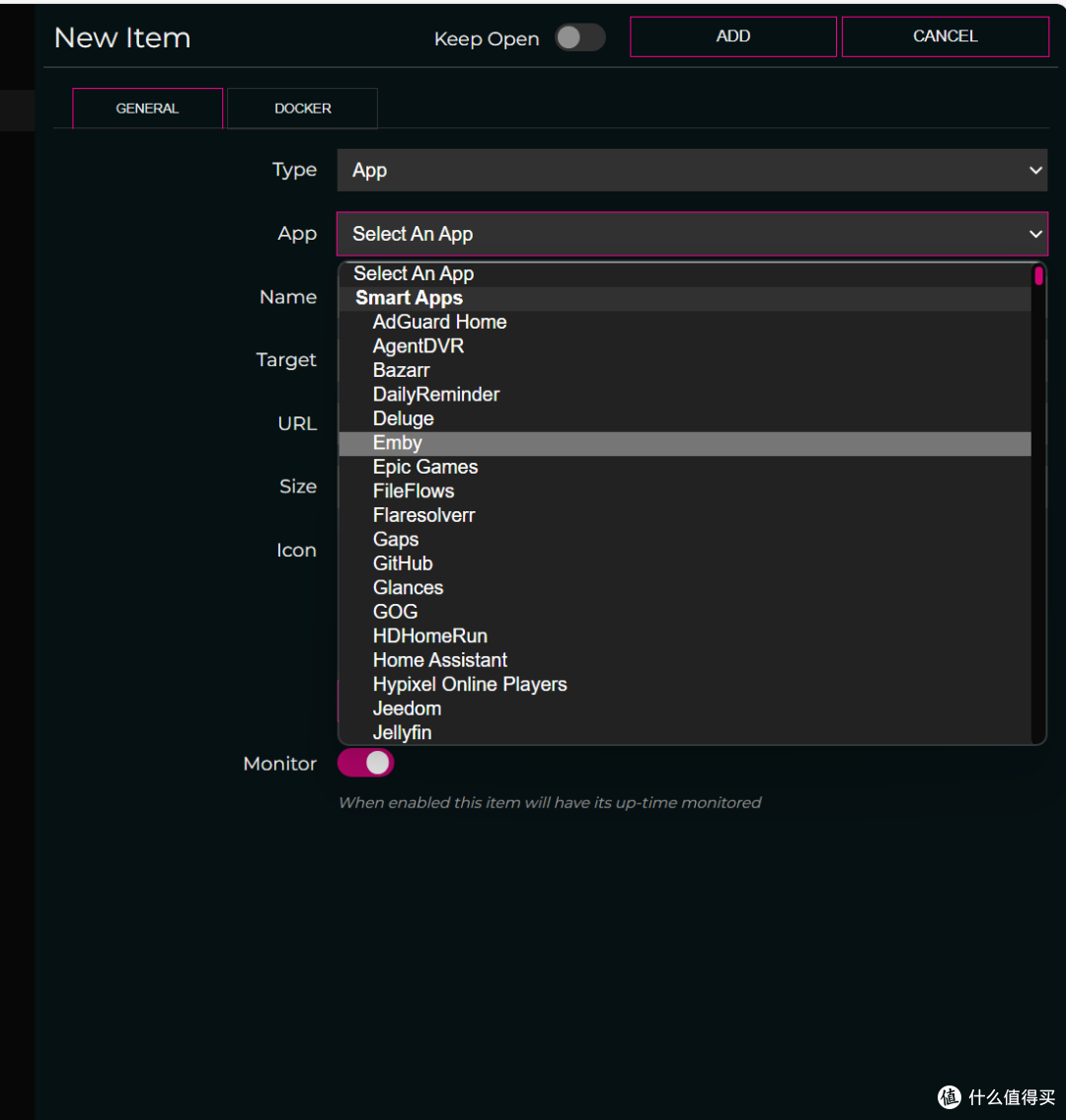Select AdGuard Home in app list
The width and height of the screenshot is (1066, 1120).
(439, 322)
